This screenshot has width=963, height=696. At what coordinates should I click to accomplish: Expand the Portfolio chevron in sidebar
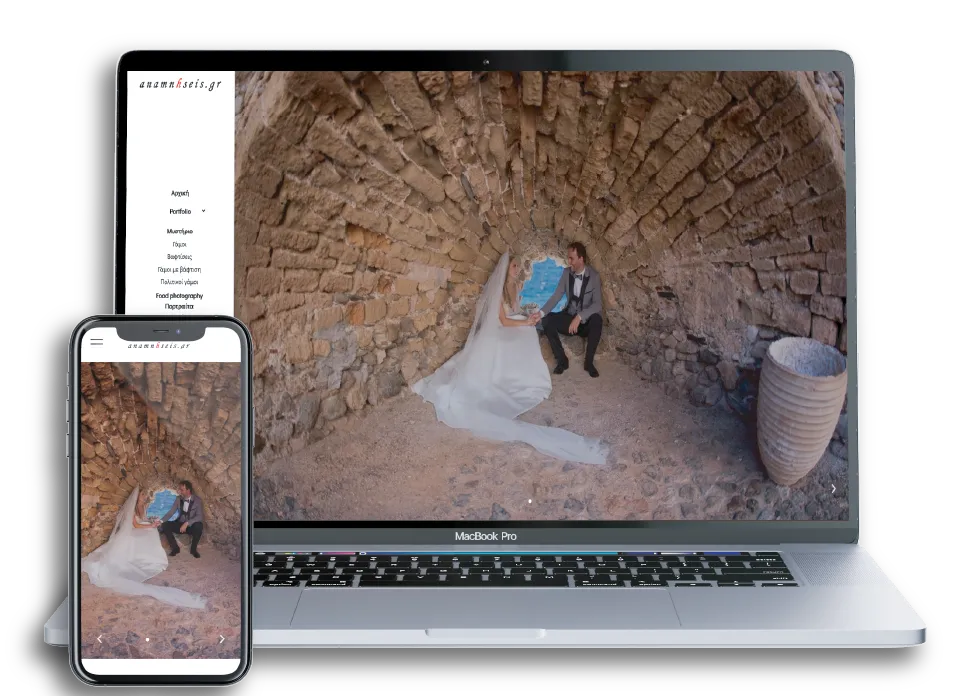(203, 211)
